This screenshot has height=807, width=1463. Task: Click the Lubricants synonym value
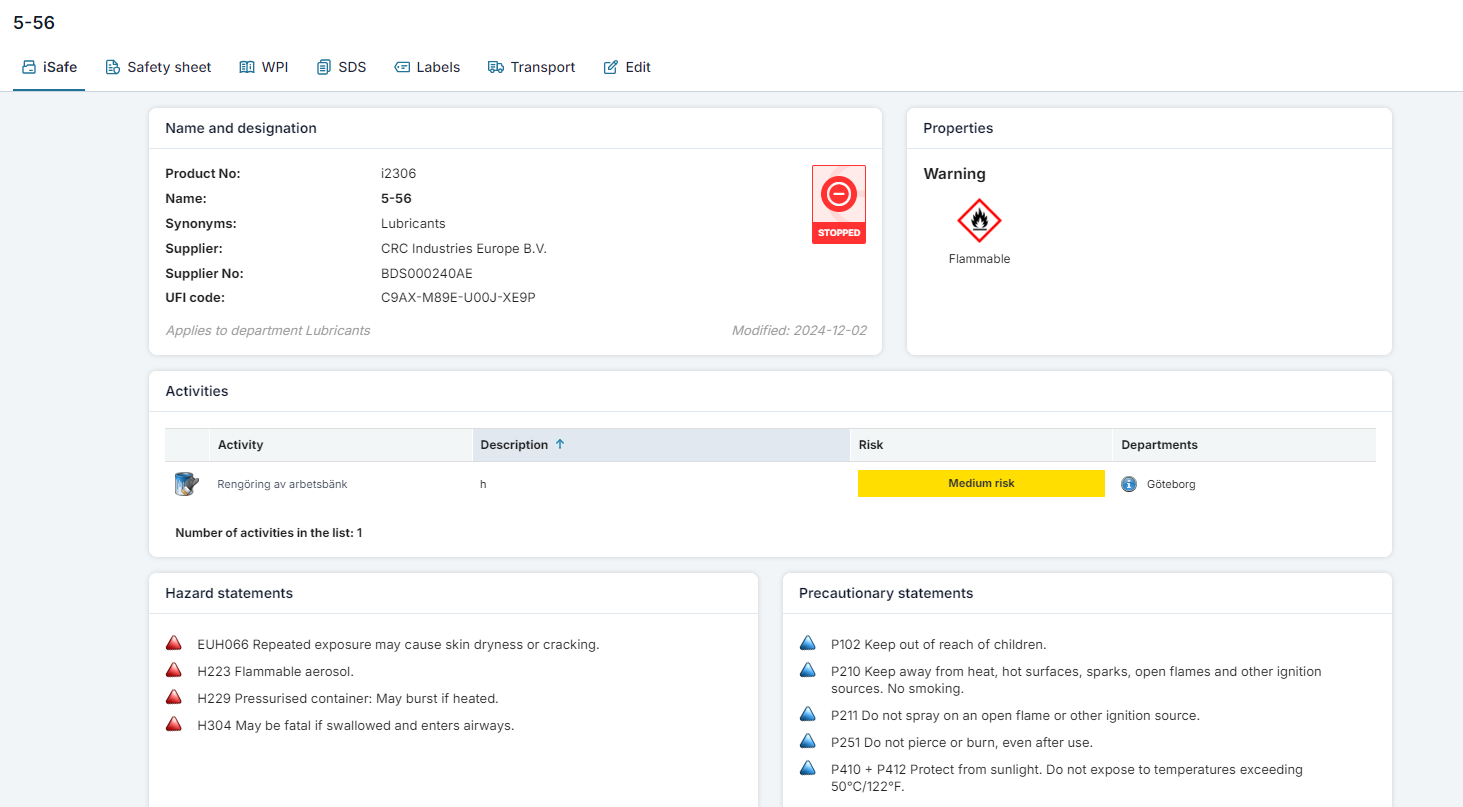pyautogui.click(x=413, y=223)
